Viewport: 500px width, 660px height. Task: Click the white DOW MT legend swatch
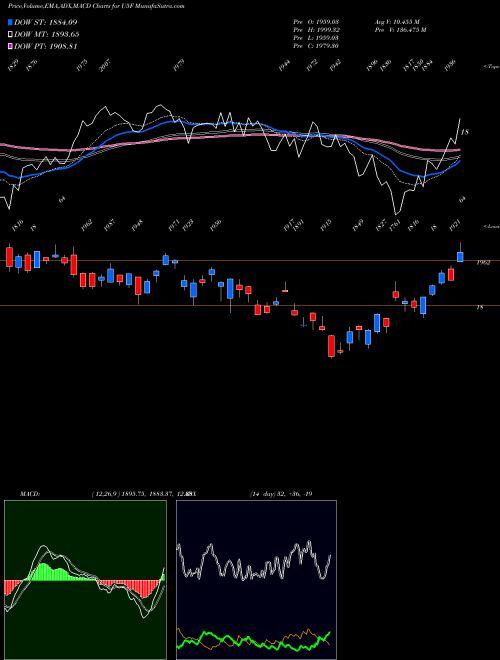tap(11, 34)
